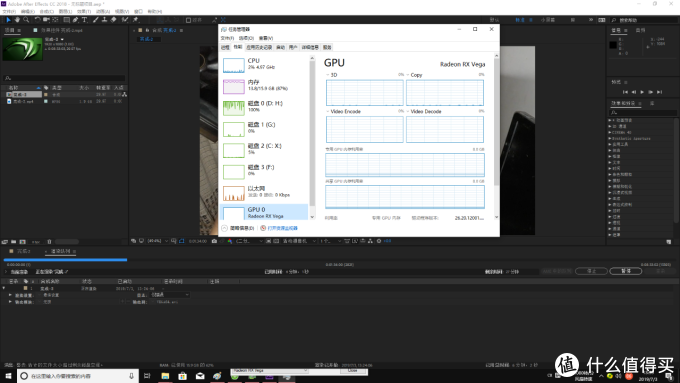This screenshot has width=680, height=383.
Task: Click the Stop render button
Action: point(592,271)
